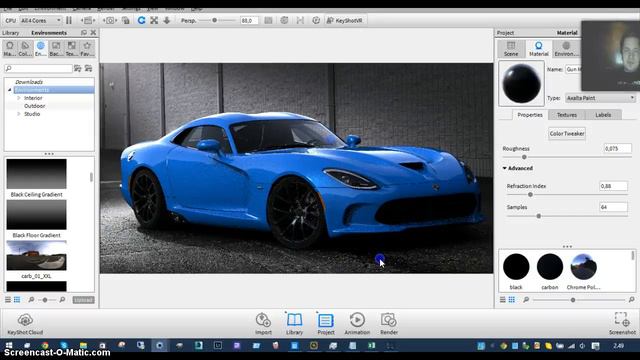Image resolution: width=640 pixels, height=360 pixels.
Task: Toggle the Library panel button
Action: (x=294, y=324)
